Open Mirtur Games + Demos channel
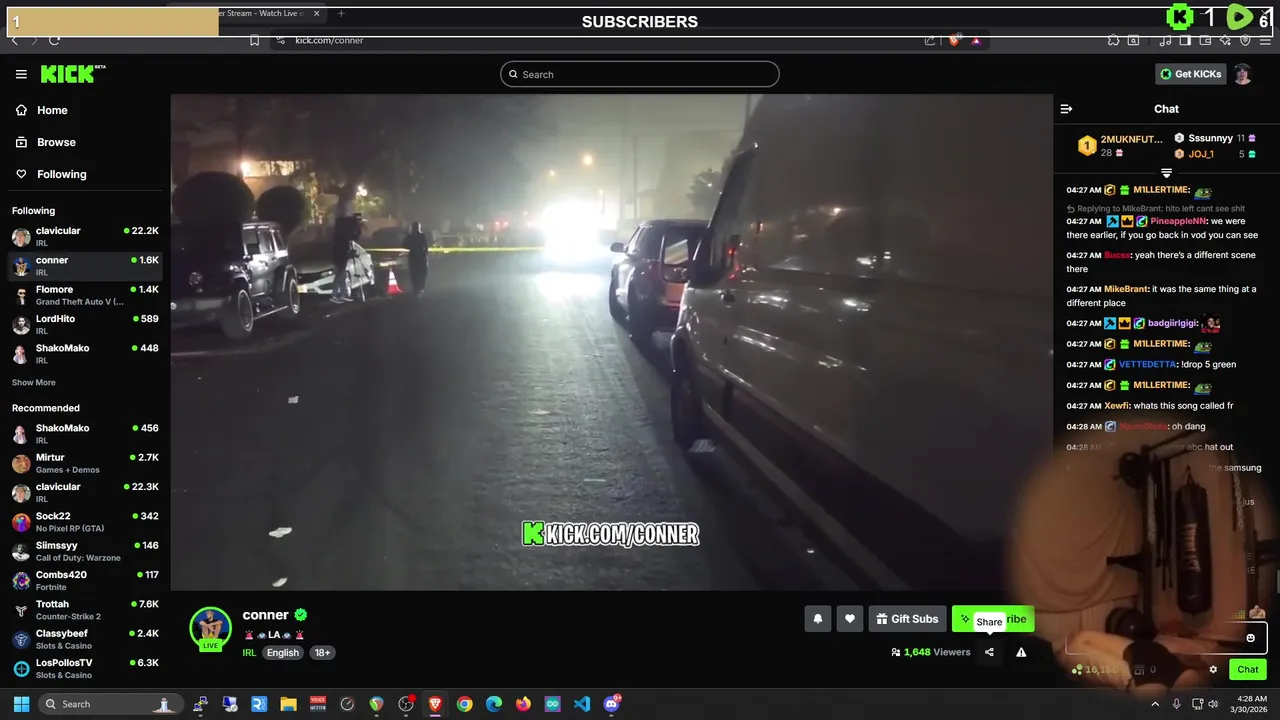1280x720 pixels. pyautogui.click(x=85, y=463)
